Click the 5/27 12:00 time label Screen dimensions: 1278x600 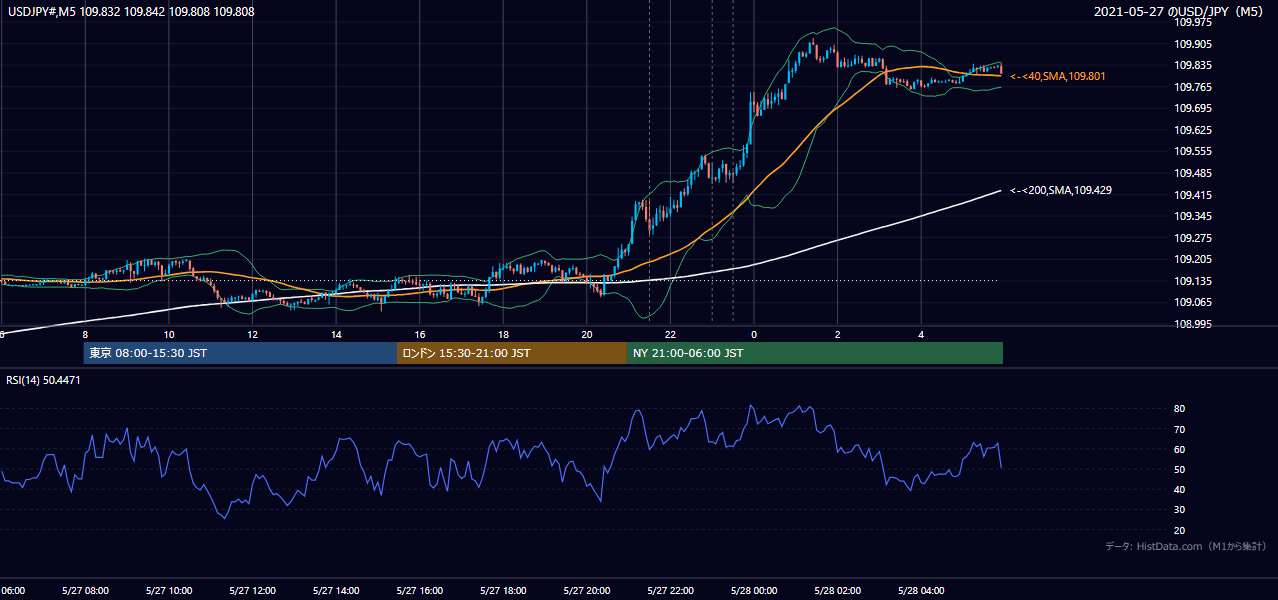click(x=252, y=590)
